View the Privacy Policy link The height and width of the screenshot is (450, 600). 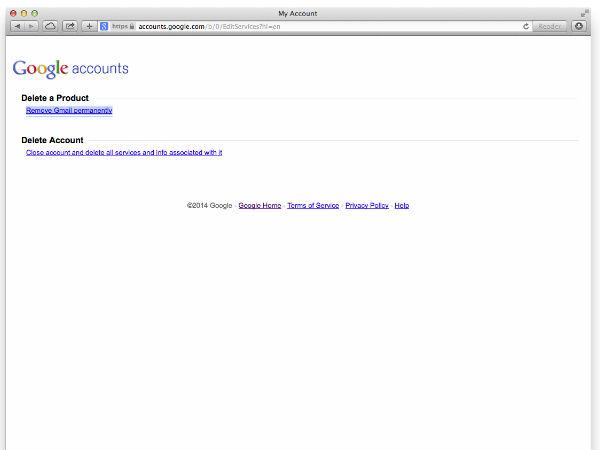pos(367,206)
